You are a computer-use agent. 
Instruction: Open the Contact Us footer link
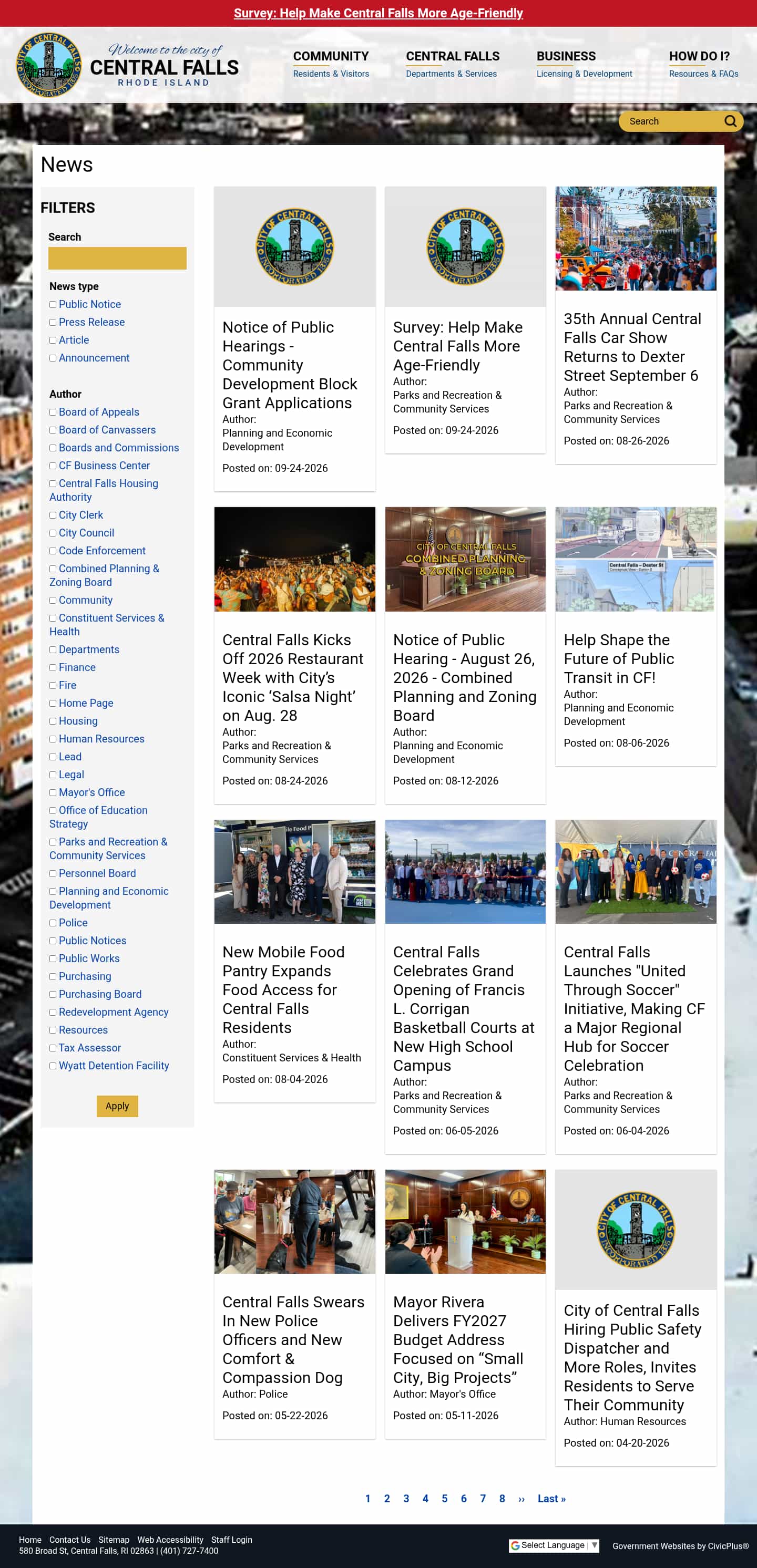69,1540
